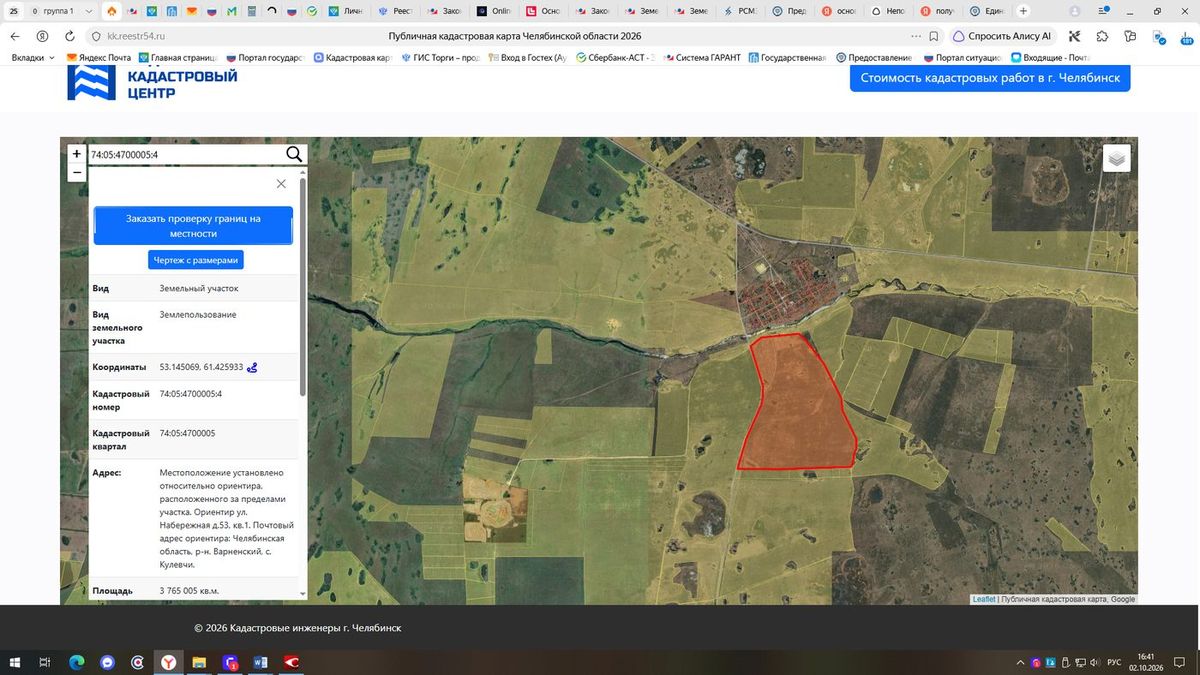Open the Windows Start menu

(15, 662)
